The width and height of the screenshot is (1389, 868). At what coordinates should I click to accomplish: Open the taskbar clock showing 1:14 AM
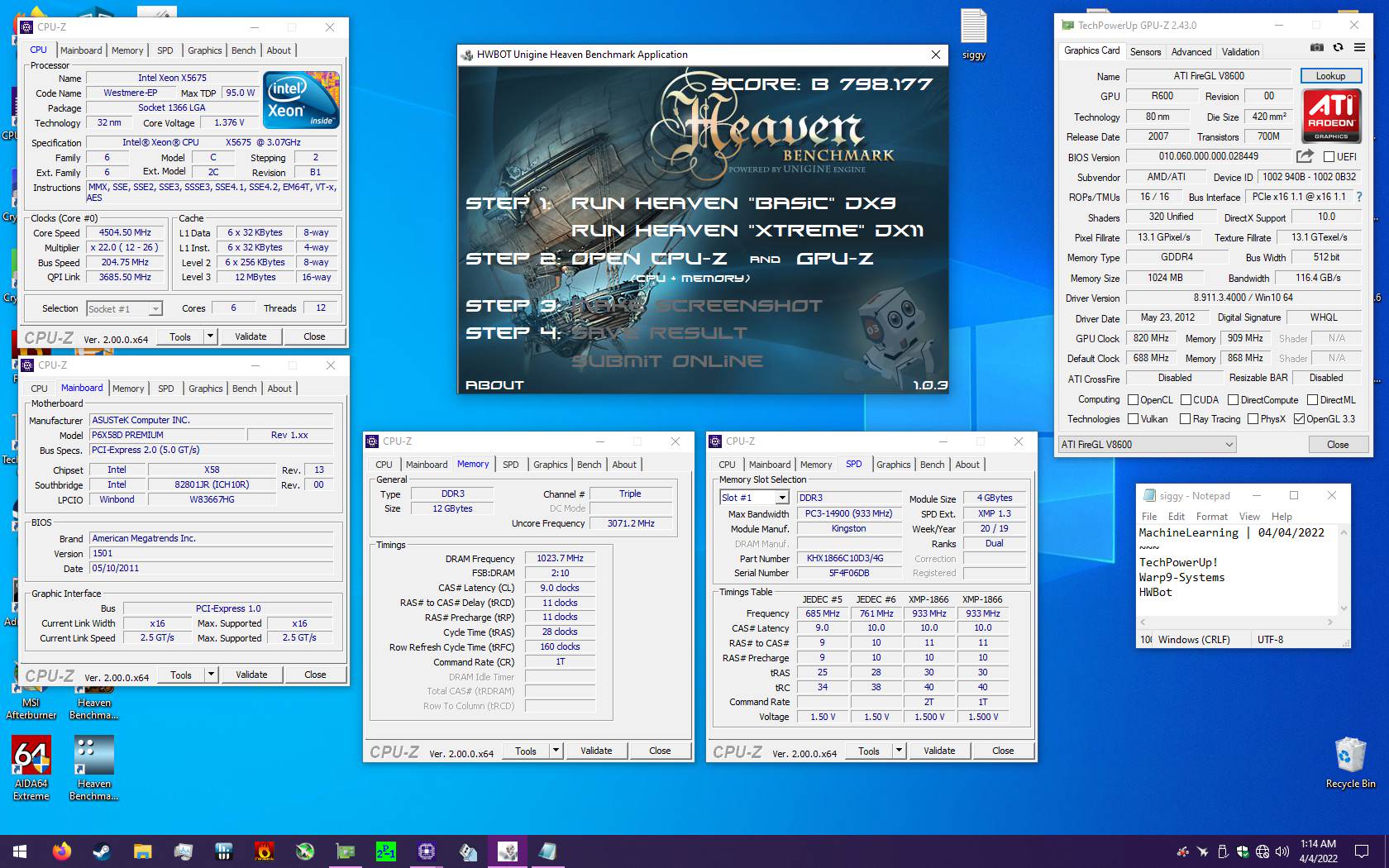click(x=1318, y=851)
